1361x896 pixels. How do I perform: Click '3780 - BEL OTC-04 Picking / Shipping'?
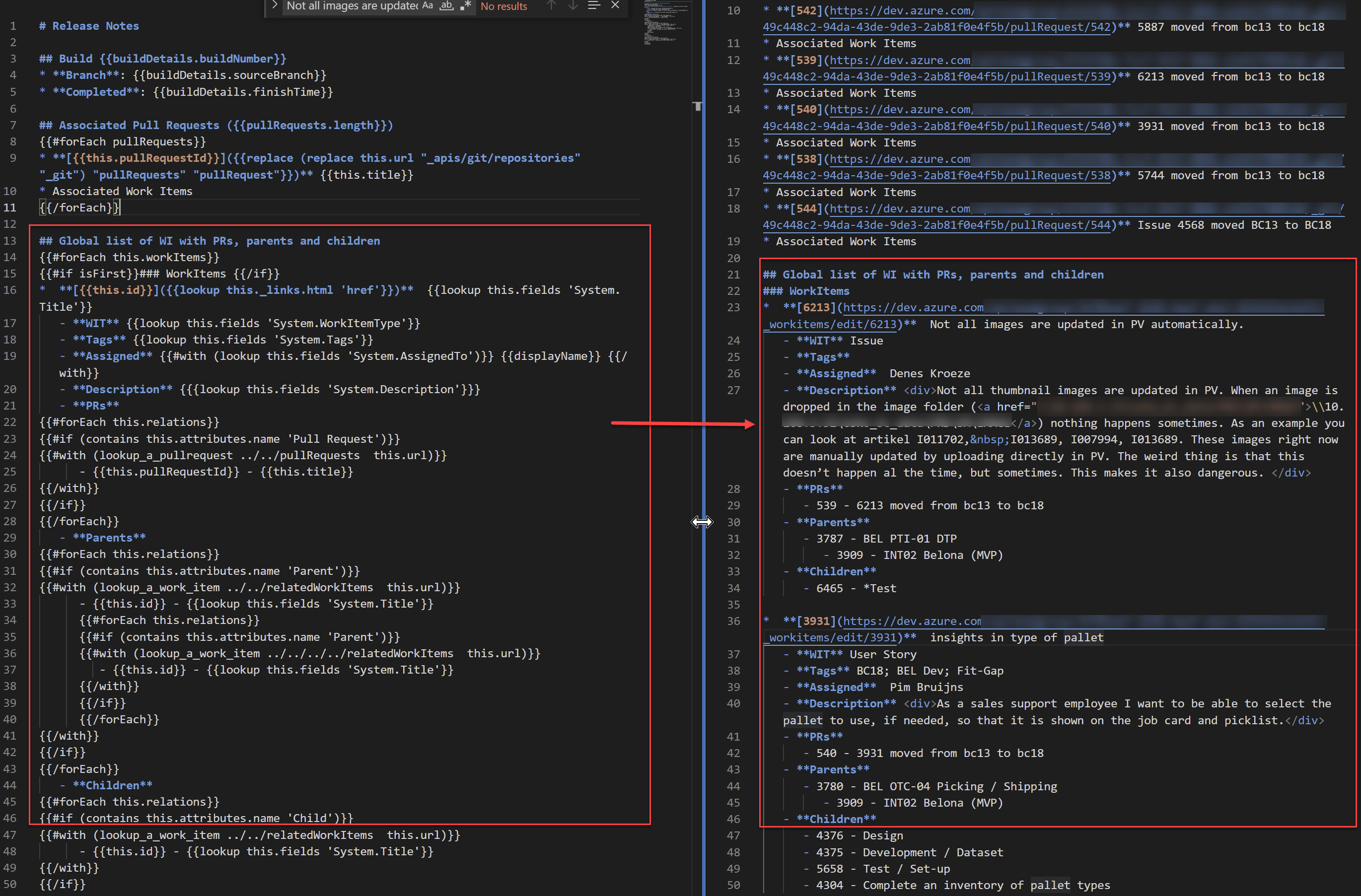[931, 787]
